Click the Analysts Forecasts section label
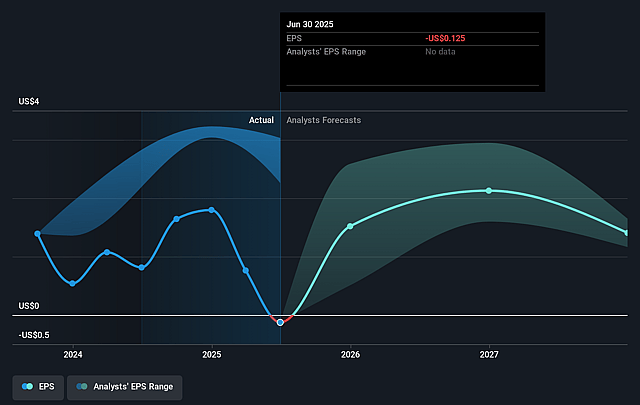The image size is (640, 405). 324,120
